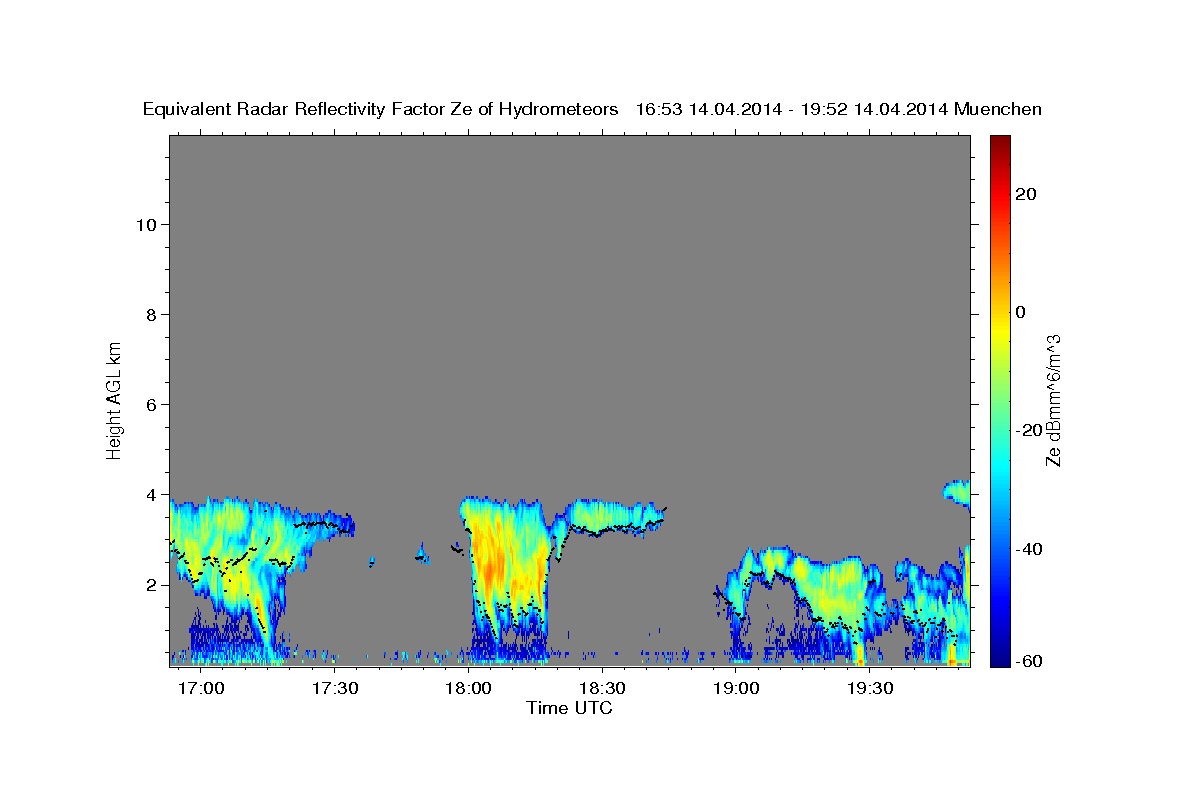Click the '4' height tick label
This screenshot has height=800, width=1200.
(152, 494)
